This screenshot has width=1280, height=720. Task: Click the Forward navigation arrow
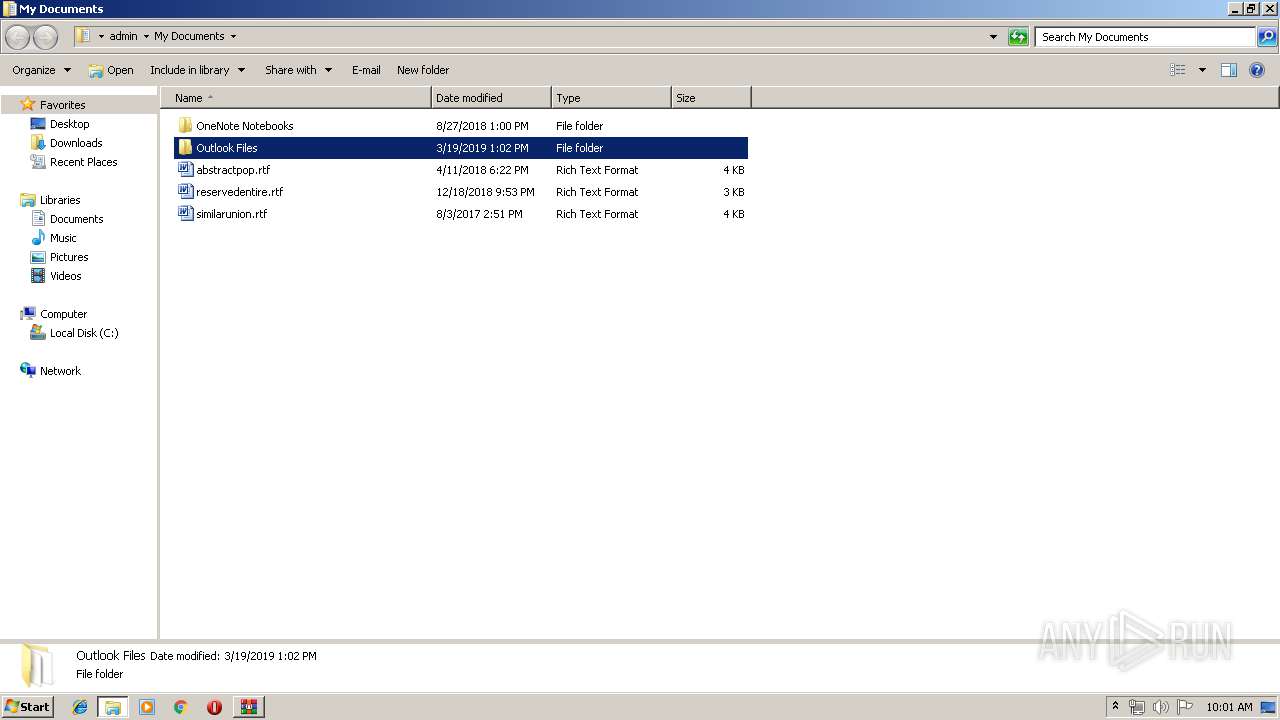45,37
